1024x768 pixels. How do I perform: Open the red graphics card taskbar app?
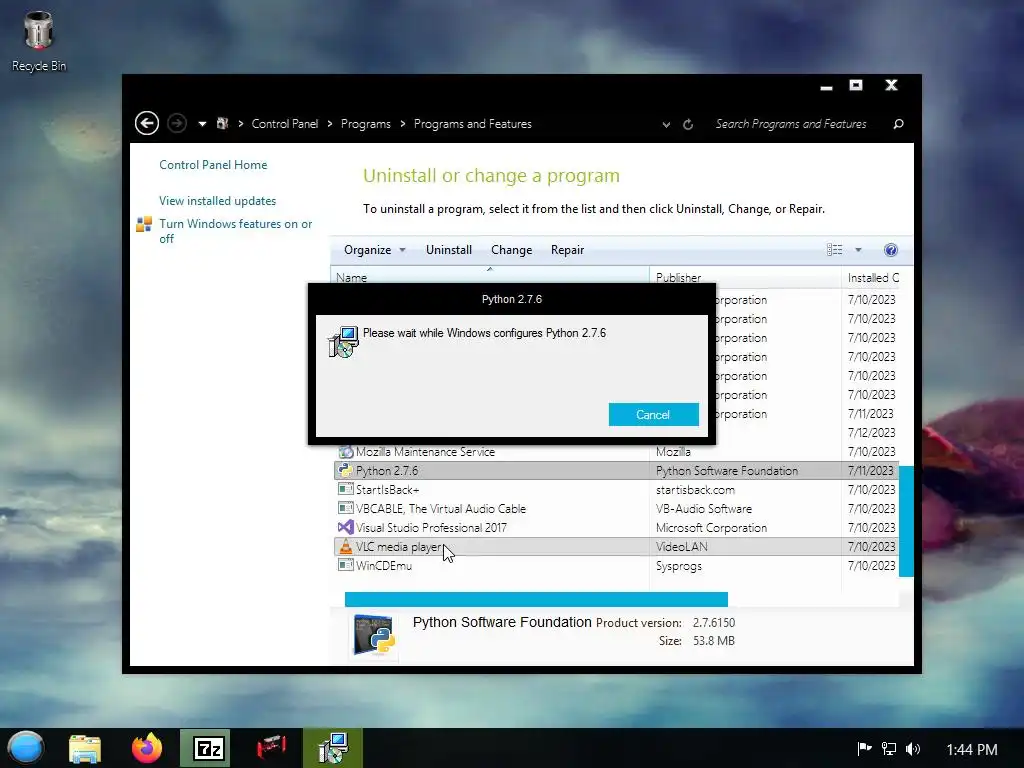click(271, 746)
